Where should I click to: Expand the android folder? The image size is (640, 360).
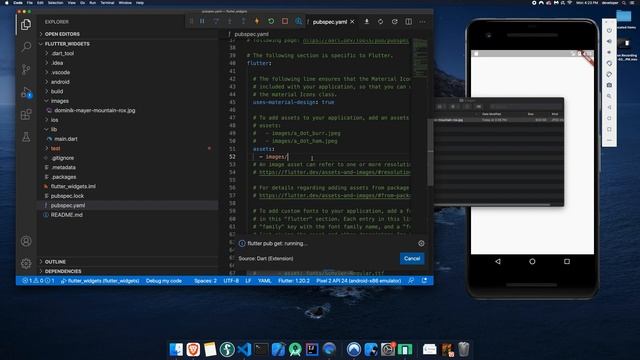[60, 82]
